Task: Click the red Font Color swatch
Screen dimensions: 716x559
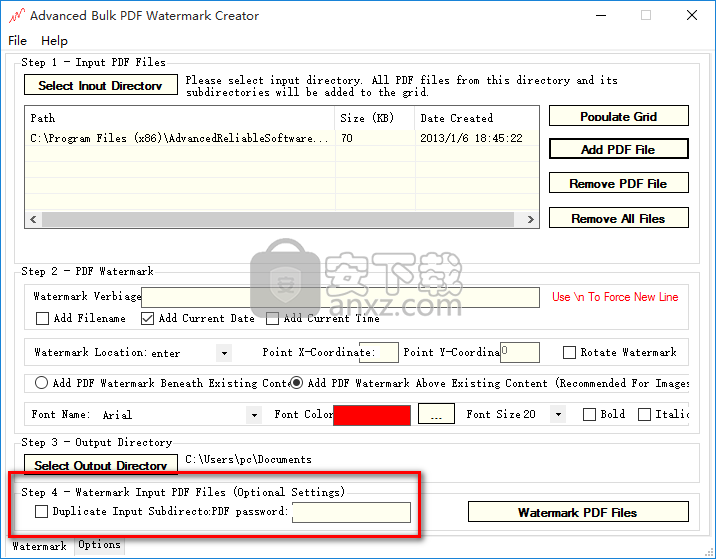Action: tap(372, 415)
